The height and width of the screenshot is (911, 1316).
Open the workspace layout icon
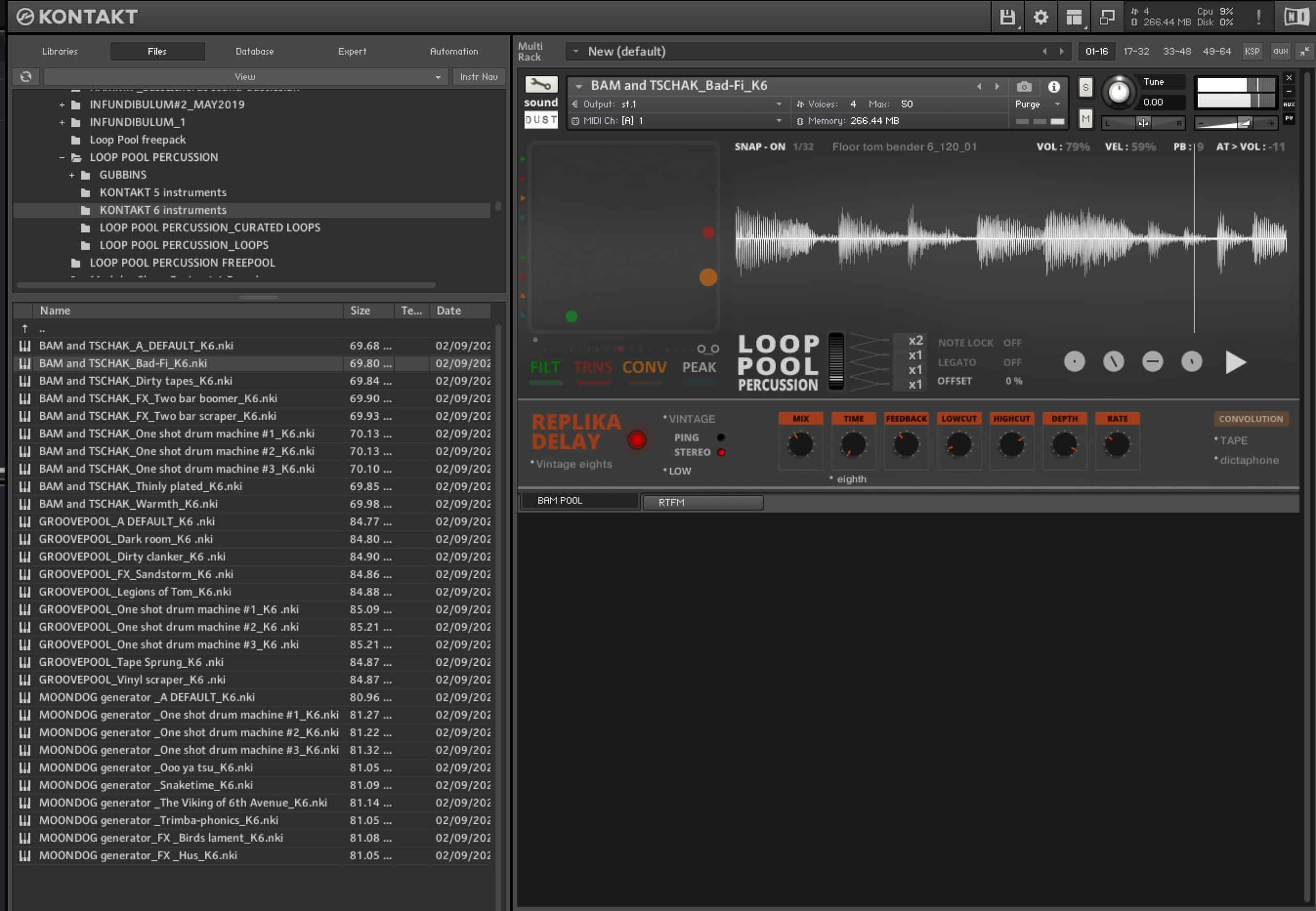tap(1074, 17)
